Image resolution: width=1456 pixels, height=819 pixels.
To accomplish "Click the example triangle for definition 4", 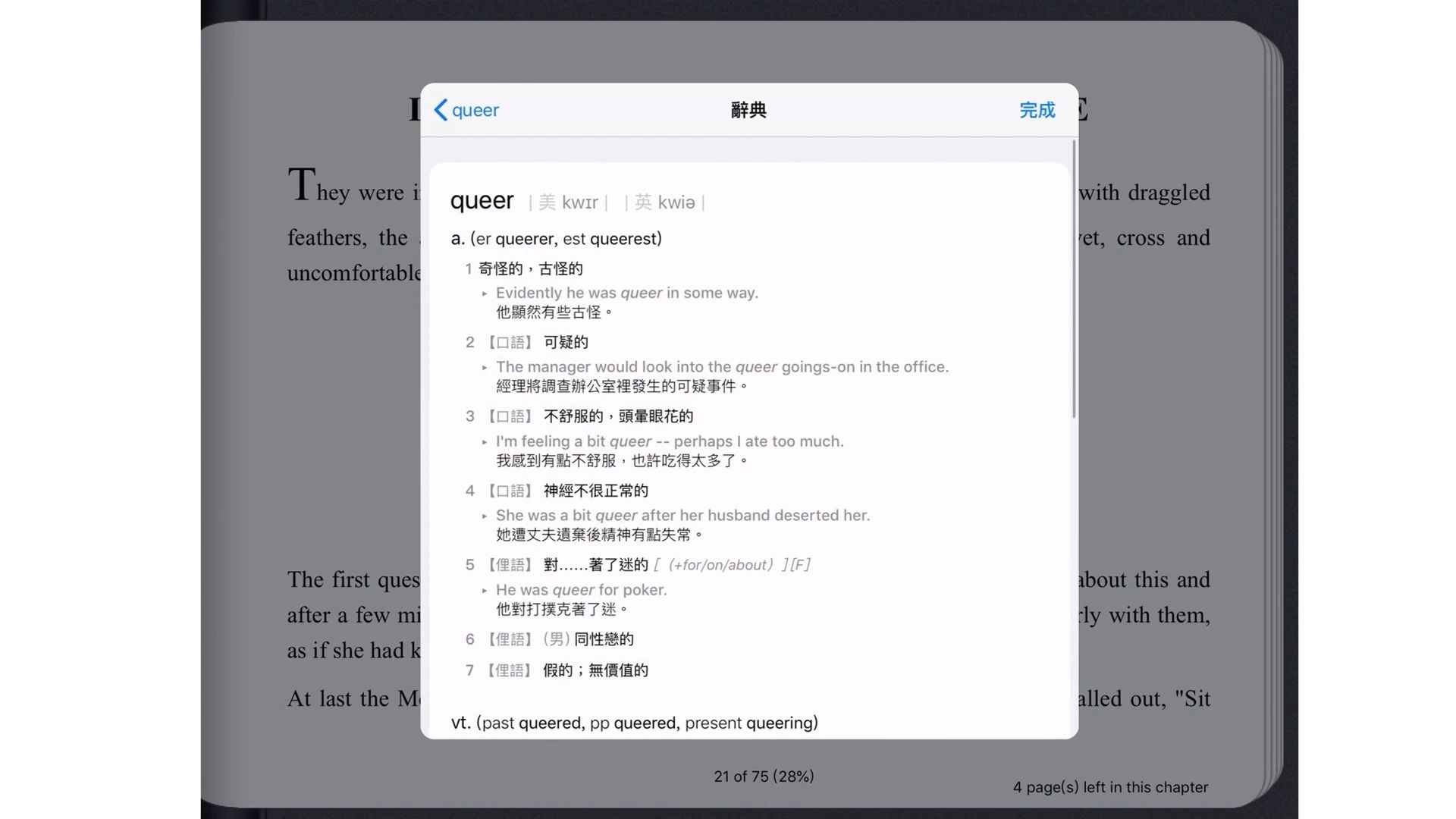I will tap(485, 516).
